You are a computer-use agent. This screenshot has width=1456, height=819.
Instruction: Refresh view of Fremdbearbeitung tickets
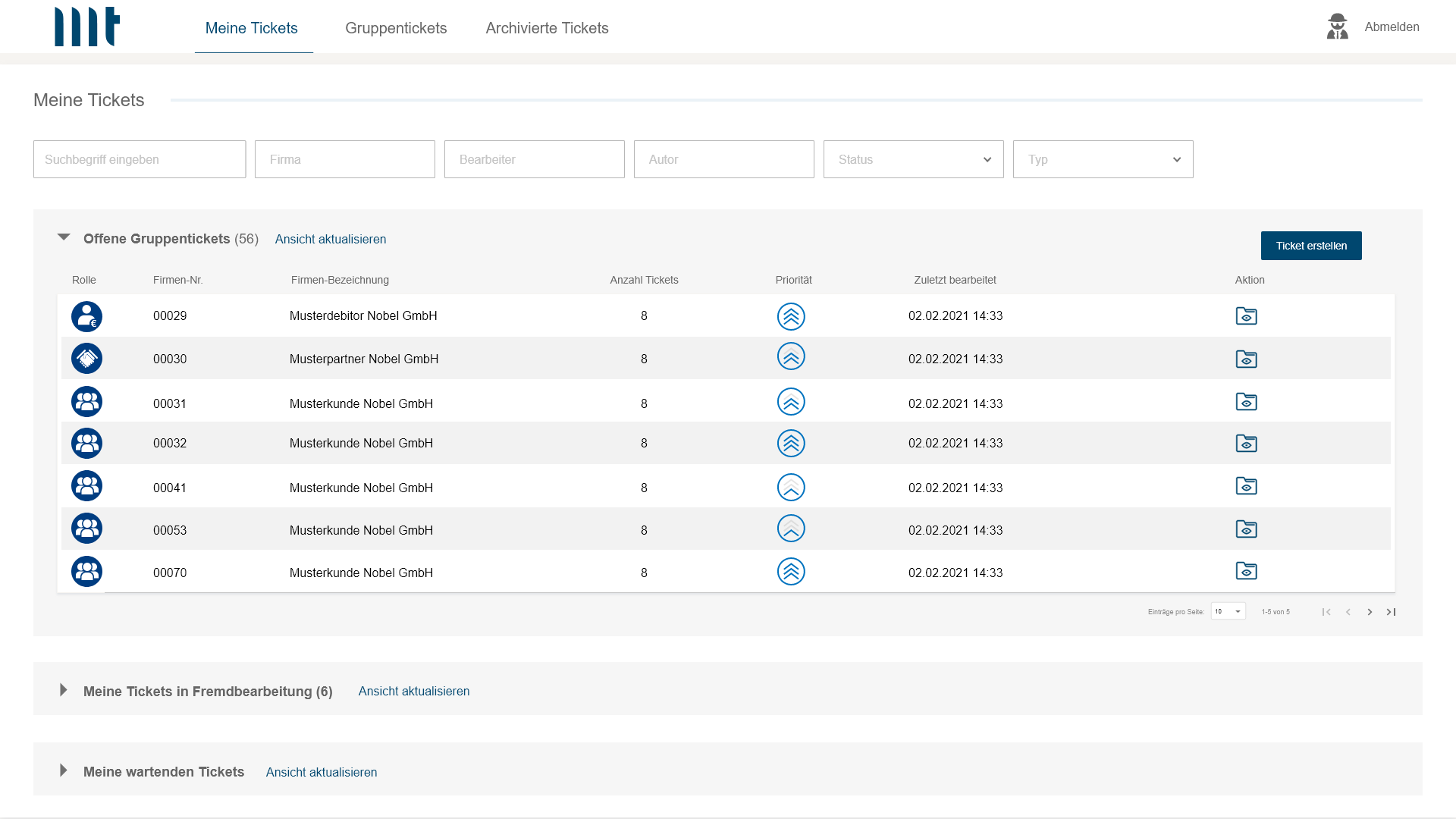click(x=414, y=691)
